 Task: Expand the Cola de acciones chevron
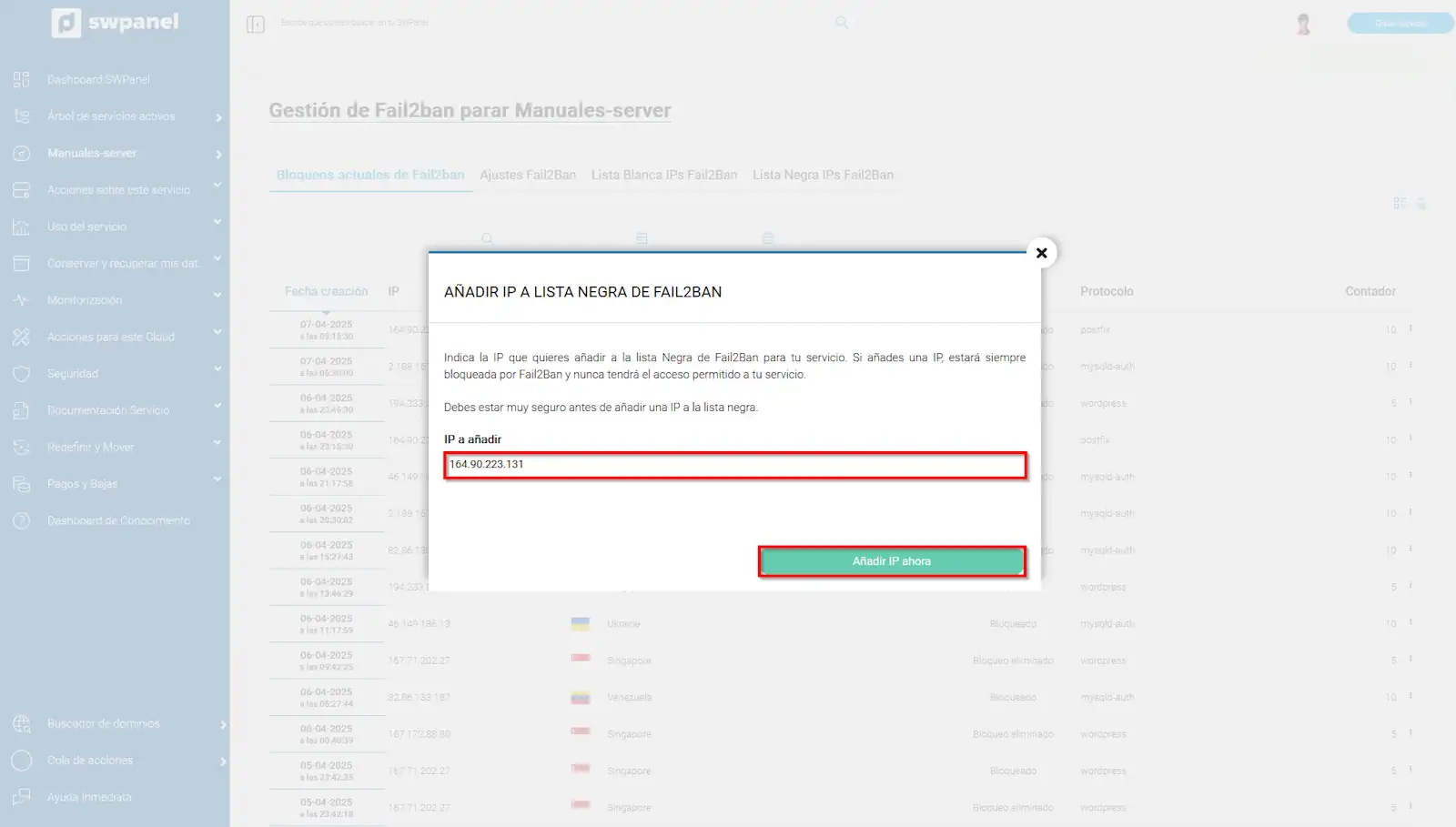click(223, 761)
